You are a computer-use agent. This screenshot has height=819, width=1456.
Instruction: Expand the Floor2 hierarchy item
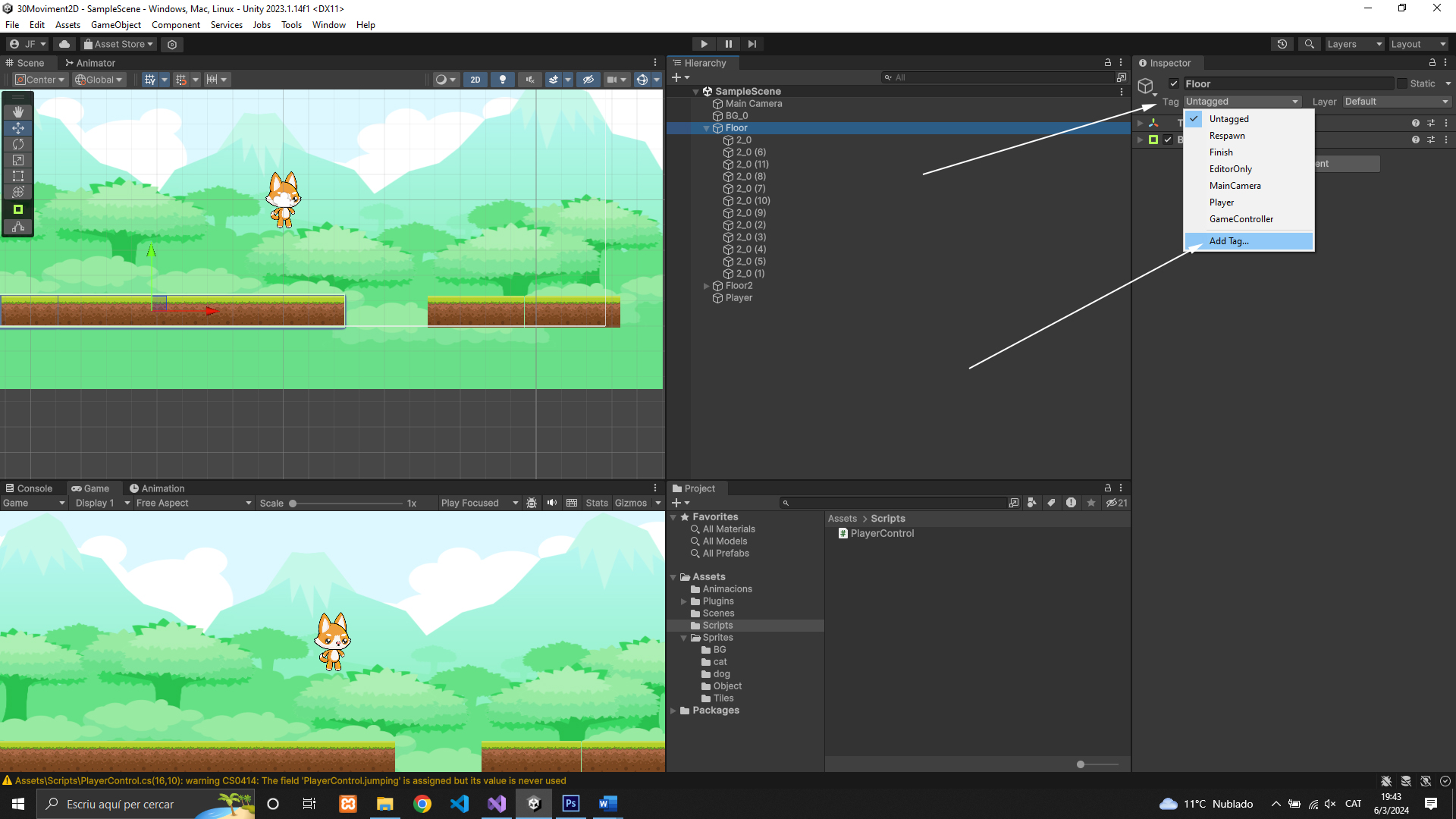706,286
